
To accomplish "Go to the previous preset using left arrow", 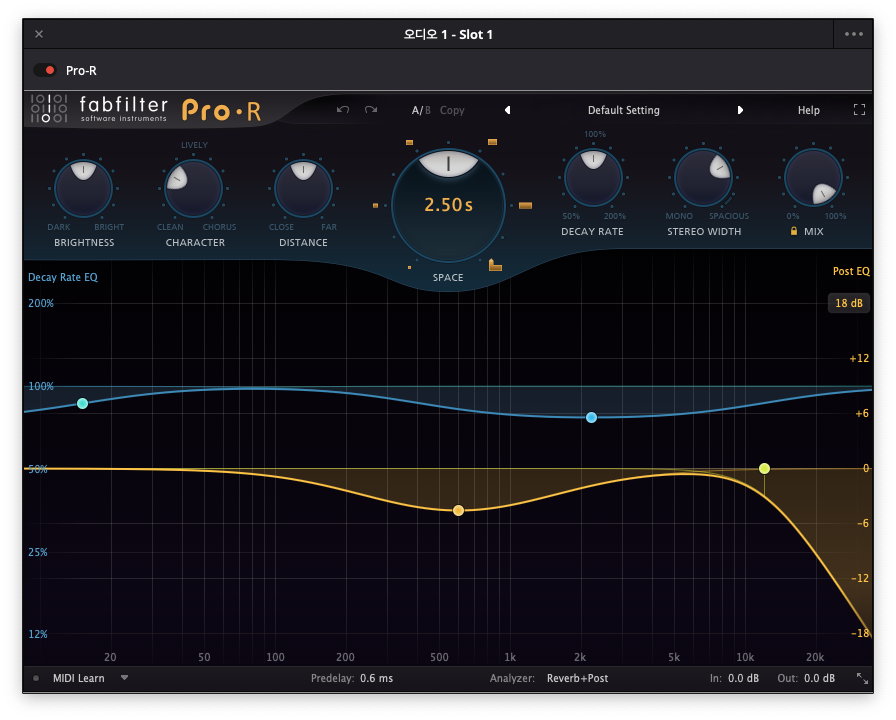I will tap(507, 110).
